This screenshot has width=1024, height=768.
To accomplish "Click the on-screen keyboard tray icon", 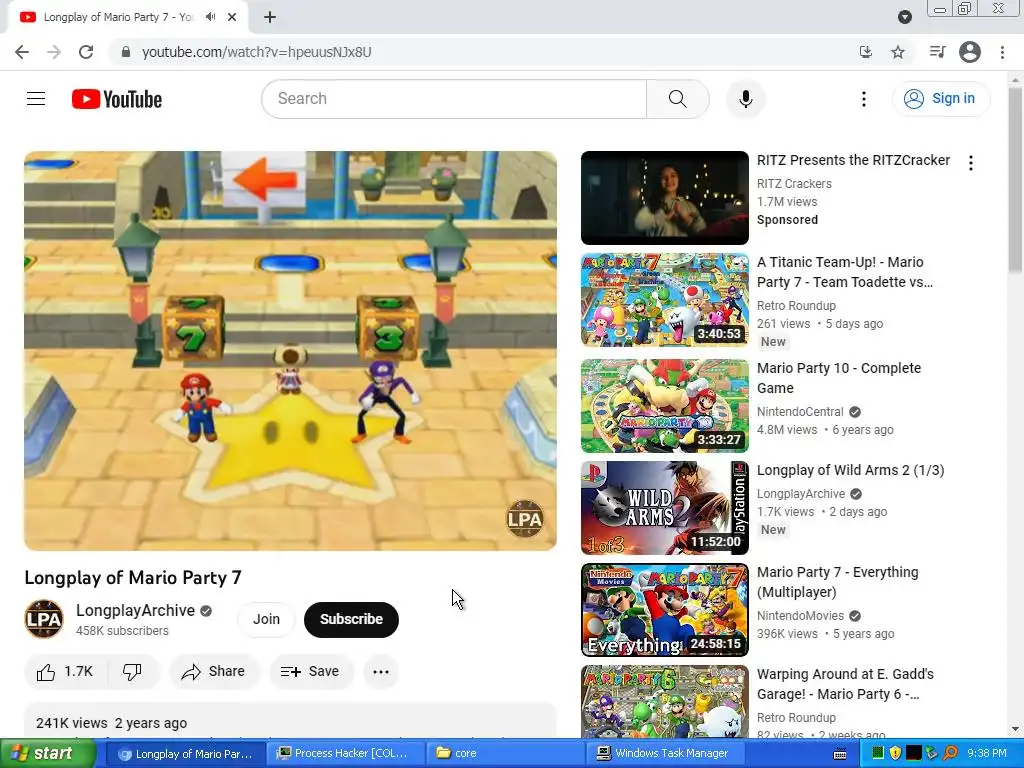I will click(x=840, y=754).
